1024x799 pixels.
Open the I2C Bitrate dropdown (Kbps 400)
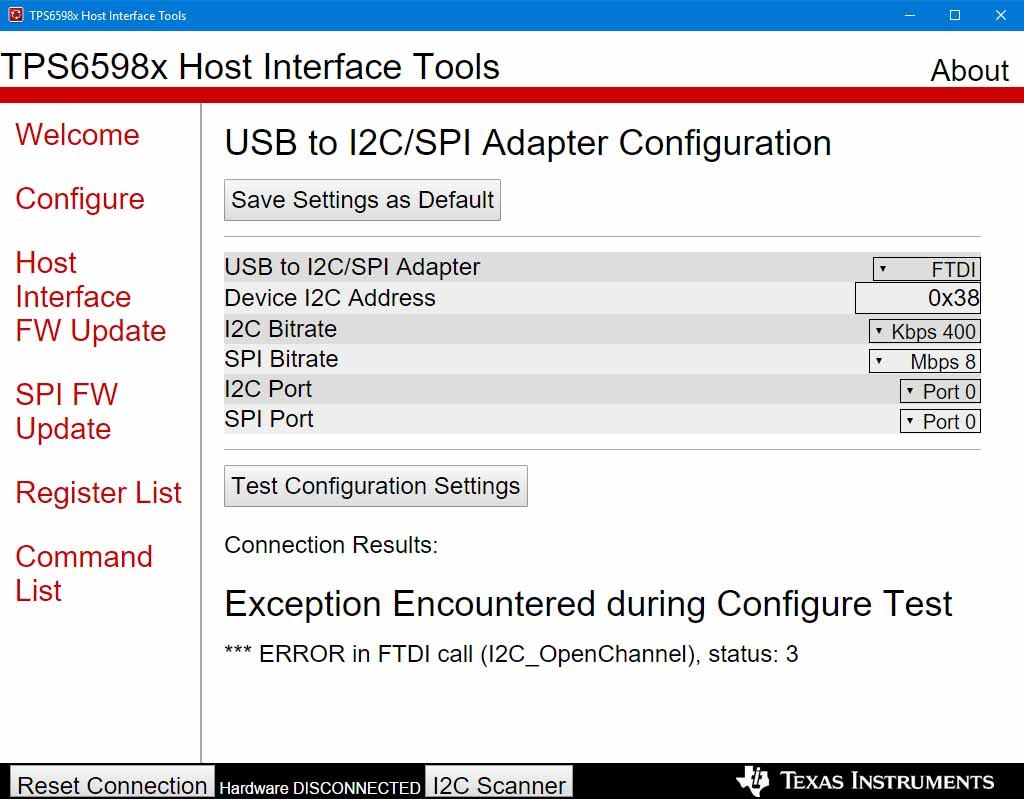pos(924,331)
